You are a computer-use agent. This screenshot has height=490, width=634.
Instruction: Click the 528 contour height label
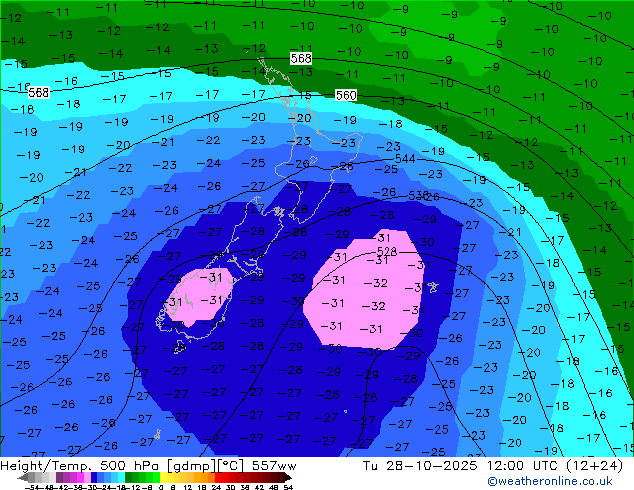pos(387,251)
